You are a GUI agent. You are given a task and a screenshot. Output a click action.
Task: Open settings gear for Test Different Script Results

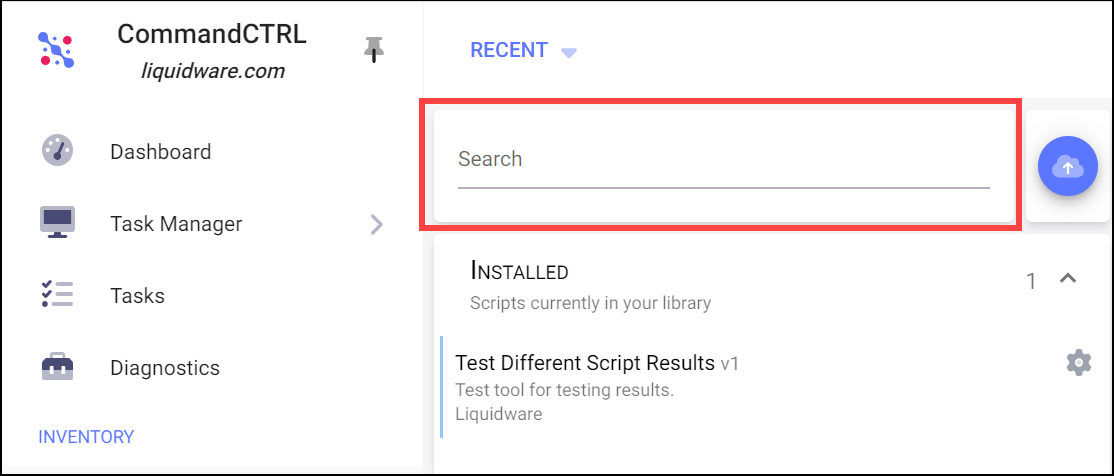pyautogui.click(x=1078, y=362)
